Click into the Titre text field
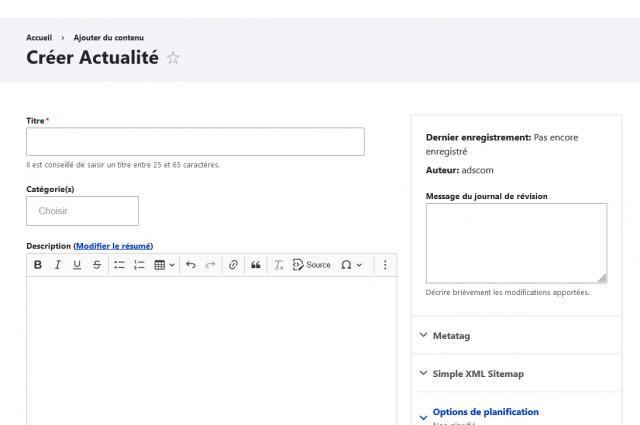 195,141
